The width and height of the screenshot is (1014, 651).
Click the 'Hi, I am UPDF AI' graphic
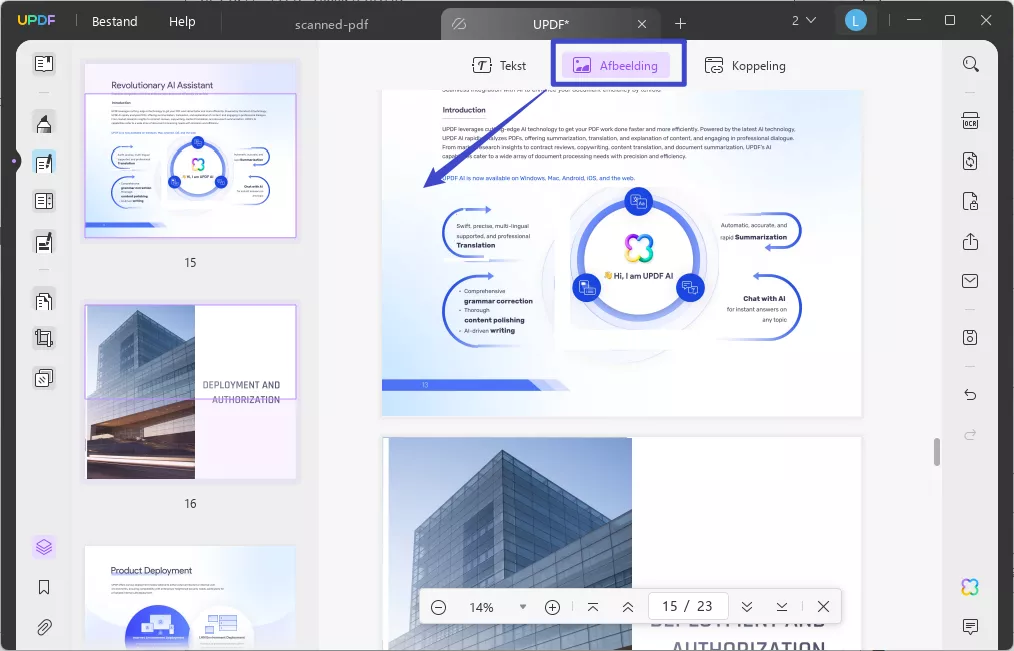click(638, 257)
